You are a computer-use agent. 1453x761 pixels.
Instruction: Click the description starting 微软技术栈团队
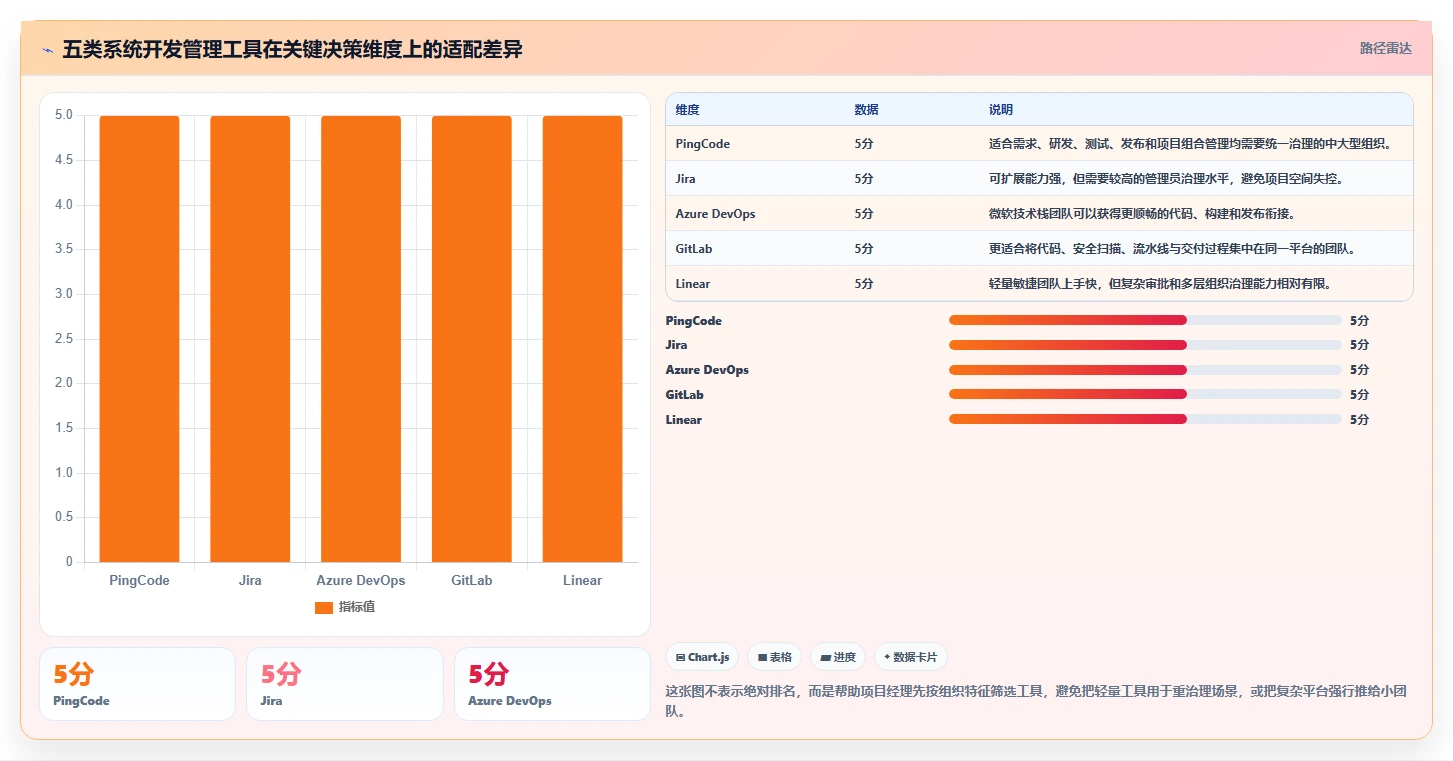1142,214
